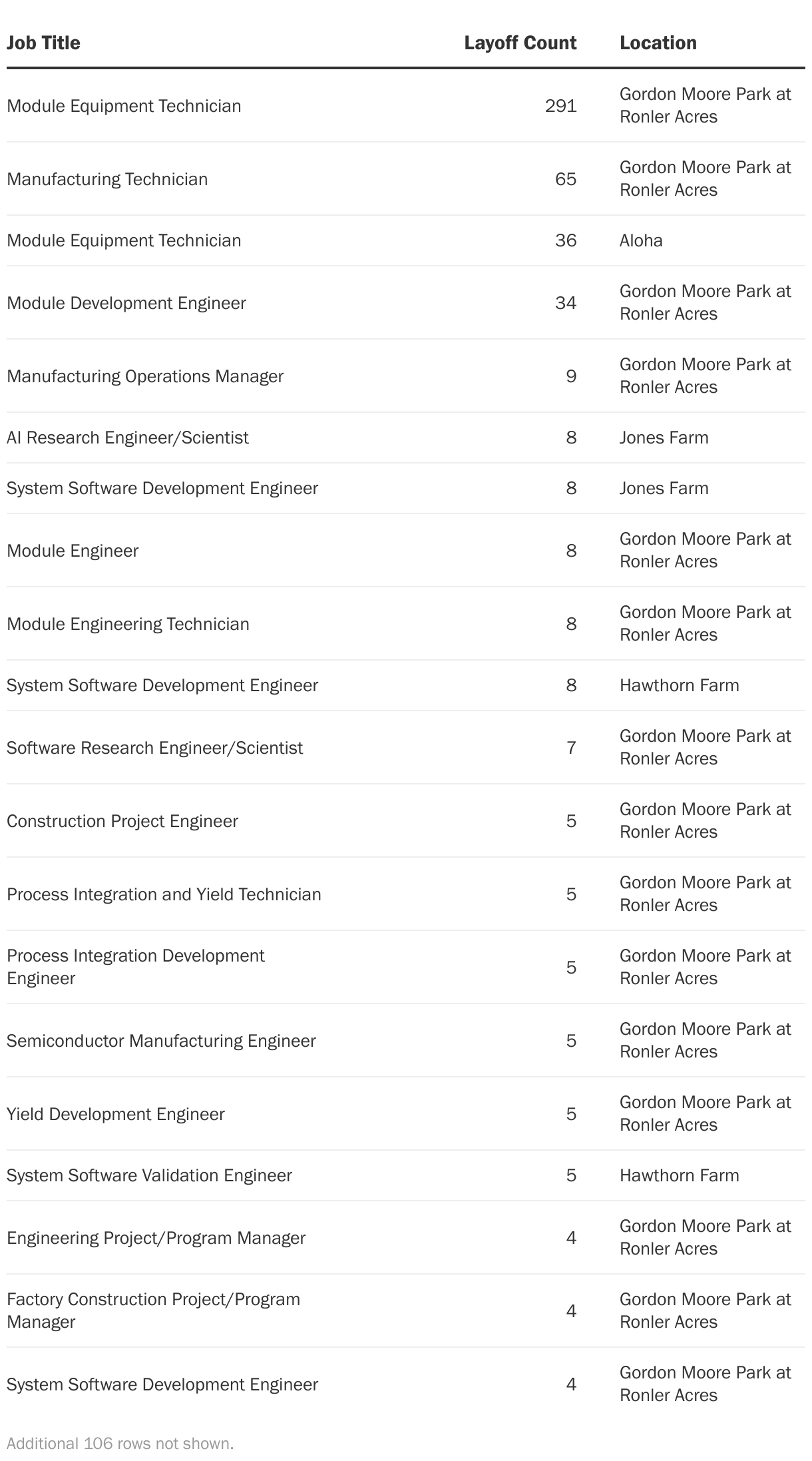Click the 'Additional 106 rows not shown' note
The width and height of the screenshot is (812, 1461).
click(120, 1443)
